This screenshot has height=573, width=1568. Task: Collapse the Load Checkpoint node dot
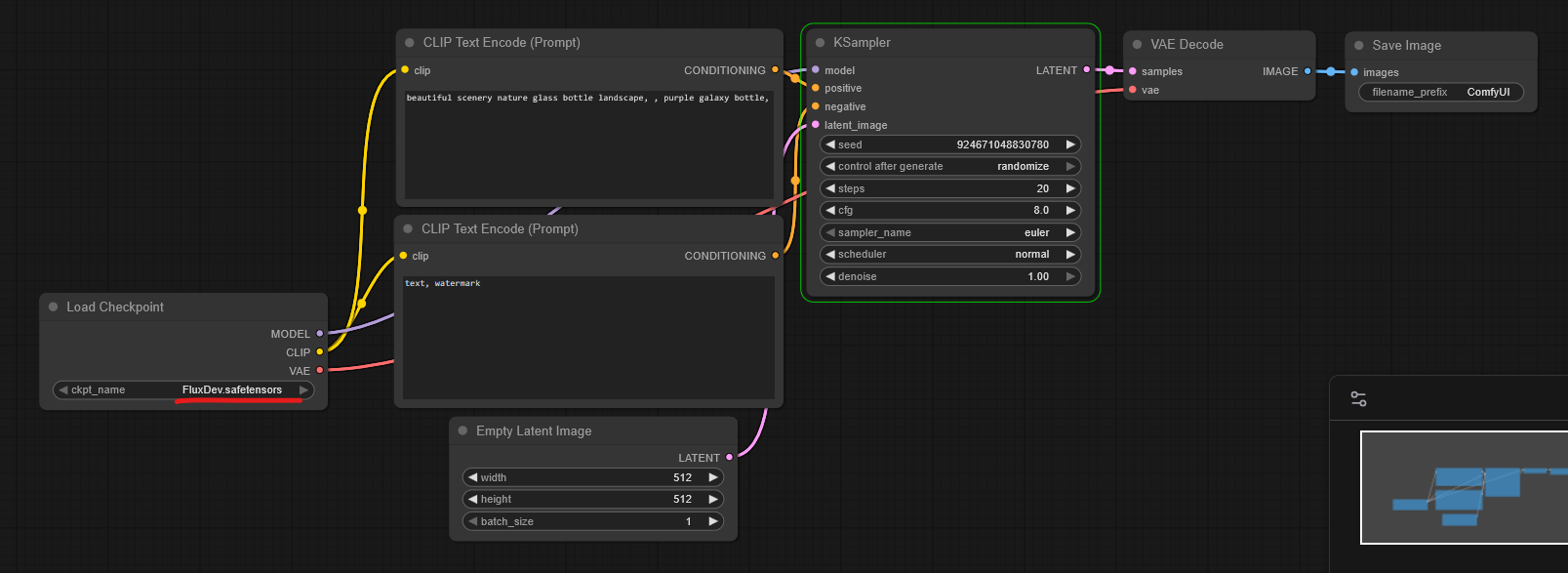point(53,307)
